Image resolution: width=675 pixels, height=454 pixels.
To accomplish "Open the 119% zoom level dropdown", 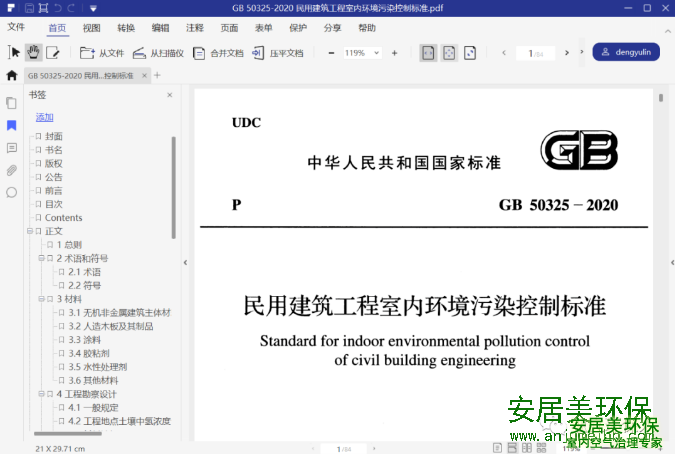I will 377,52.
